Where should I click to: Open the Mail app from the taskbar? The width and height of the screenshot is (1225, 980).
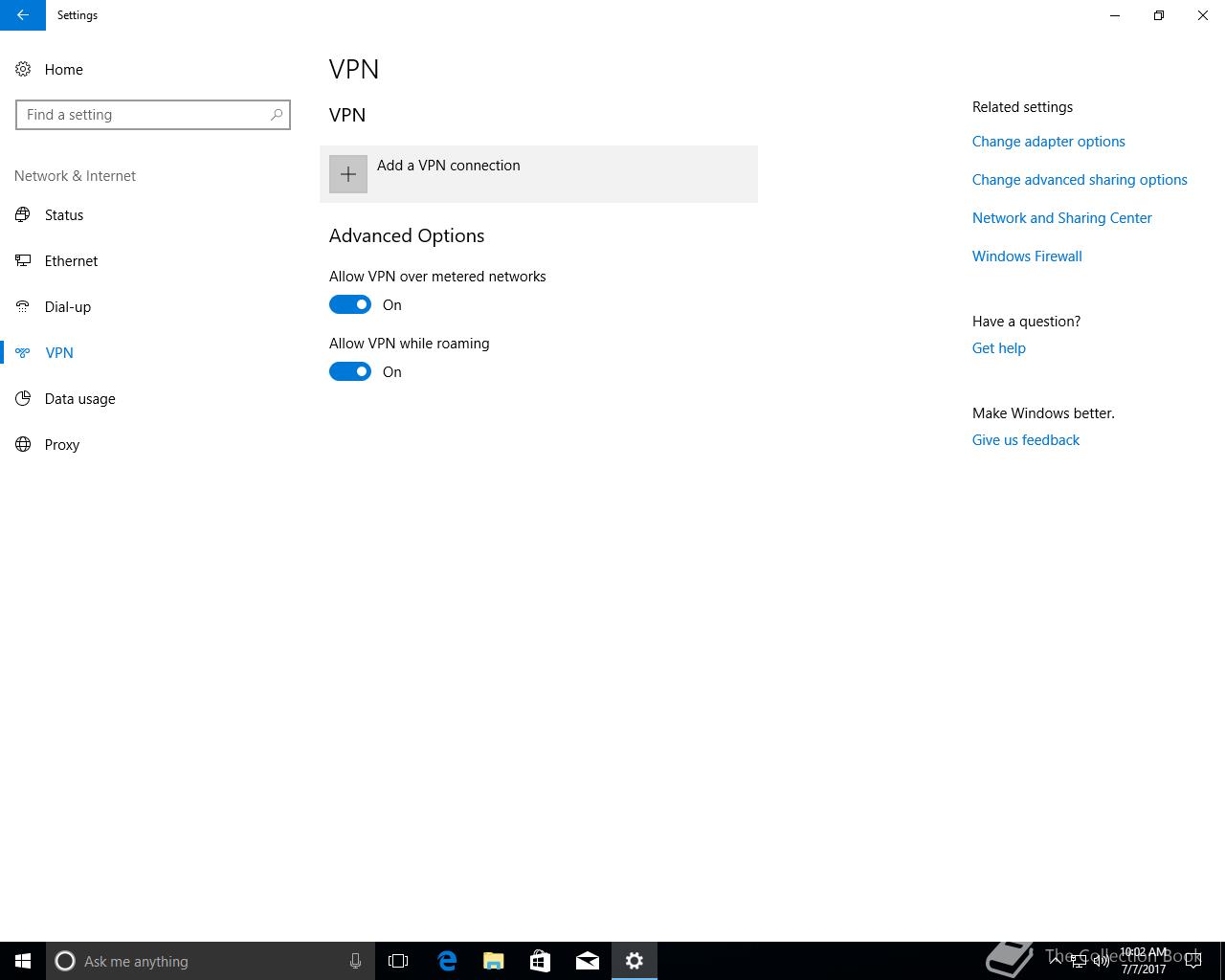588,961
